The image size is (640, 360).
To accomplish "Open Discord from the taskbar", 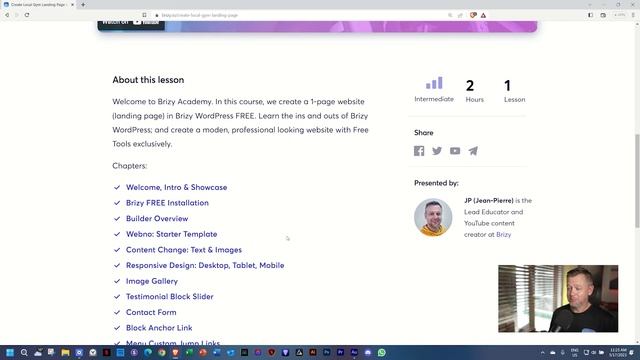I will point(368,352).
